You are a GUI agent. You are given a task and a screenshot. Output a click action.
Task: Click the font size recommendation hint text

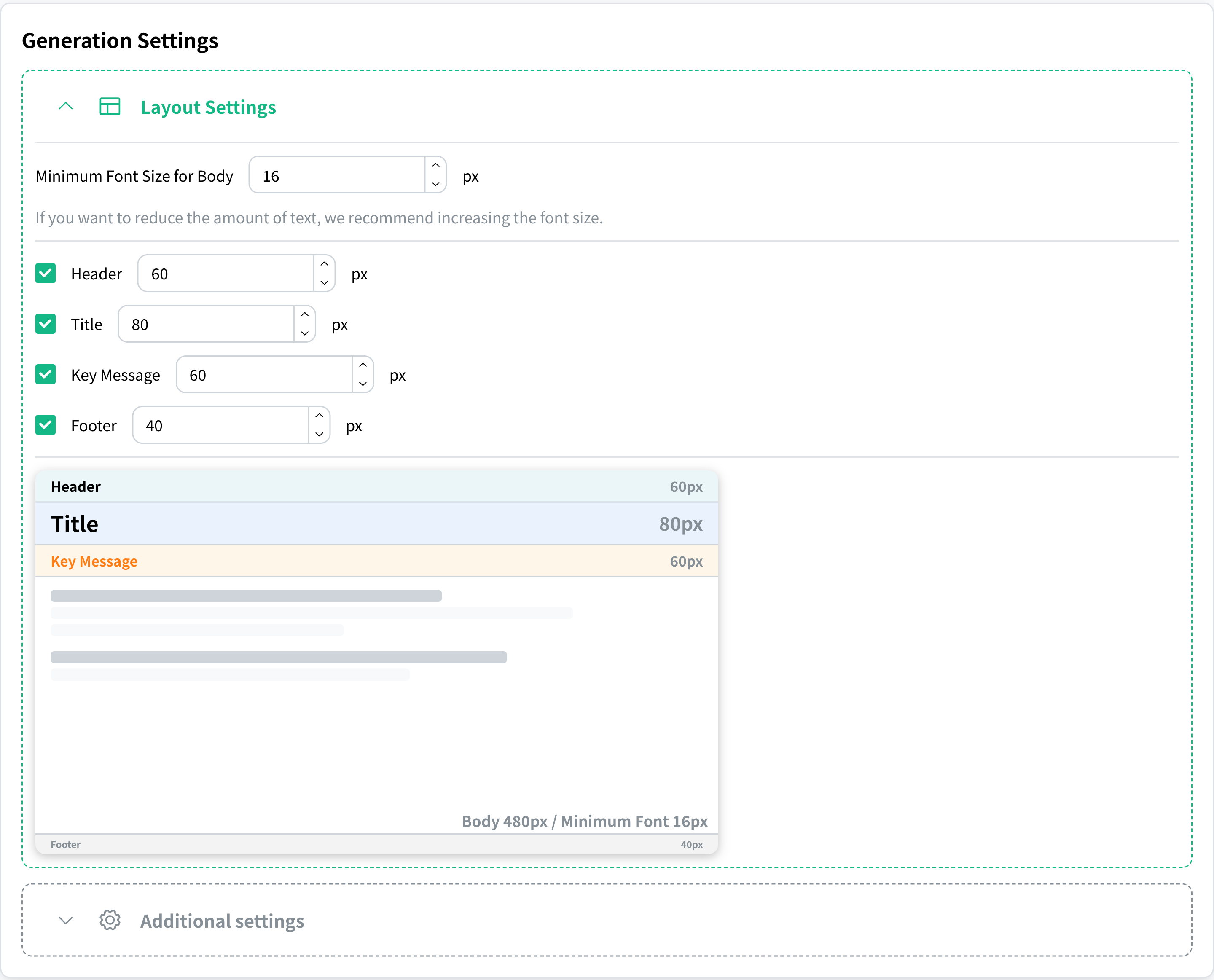[x=320, y=218]
